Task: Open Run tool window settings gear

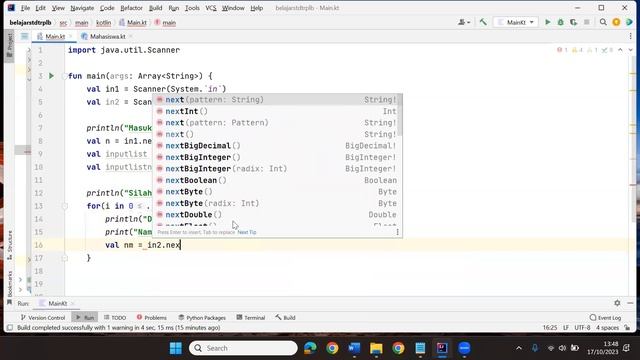Action: coord(617,303)
